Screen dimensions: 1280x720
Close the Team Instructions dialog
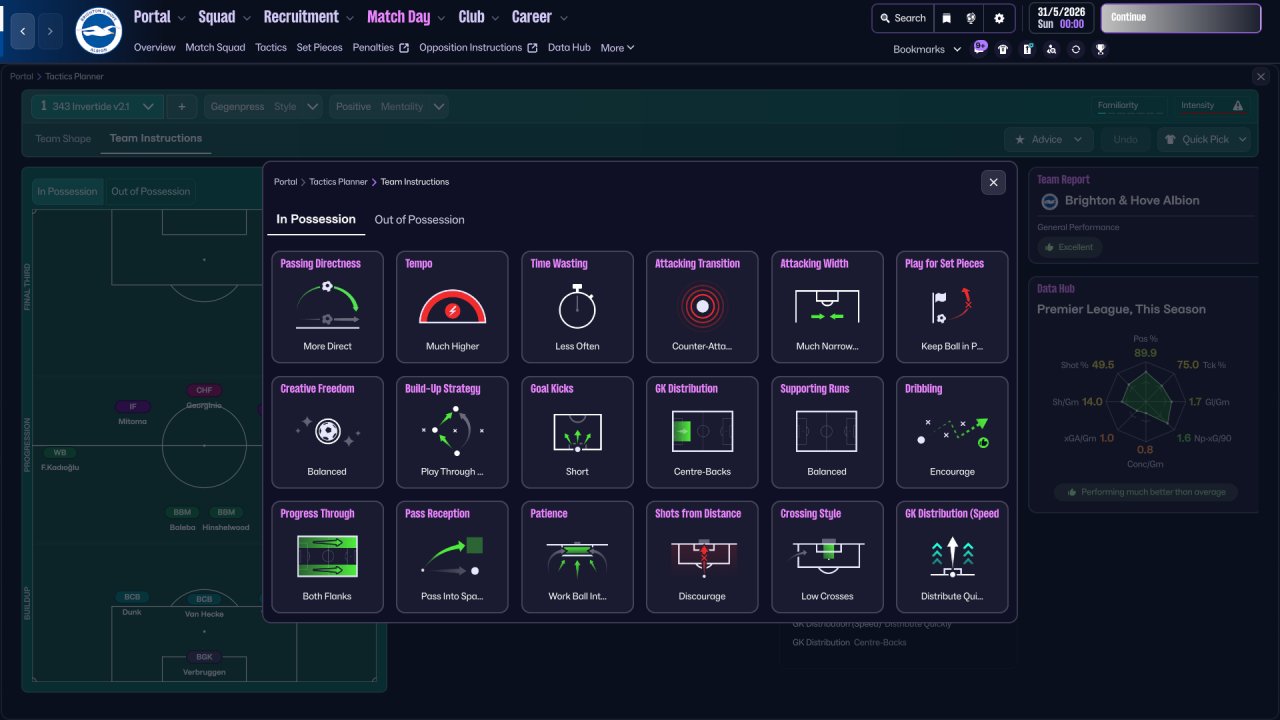(x=993, y=182)
